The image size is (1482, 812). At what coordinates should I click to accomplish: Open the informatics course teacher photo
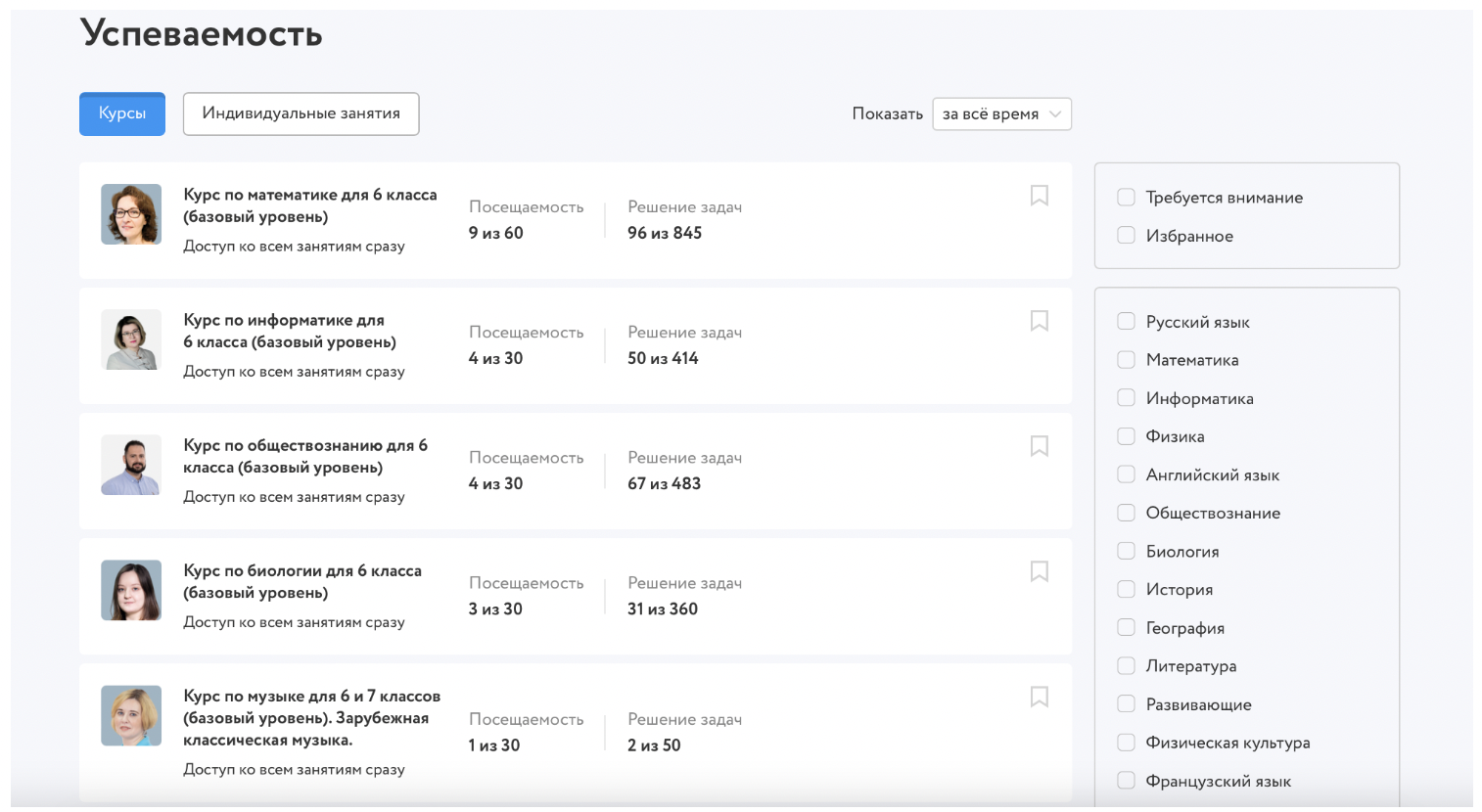click(x=131, y=339)
